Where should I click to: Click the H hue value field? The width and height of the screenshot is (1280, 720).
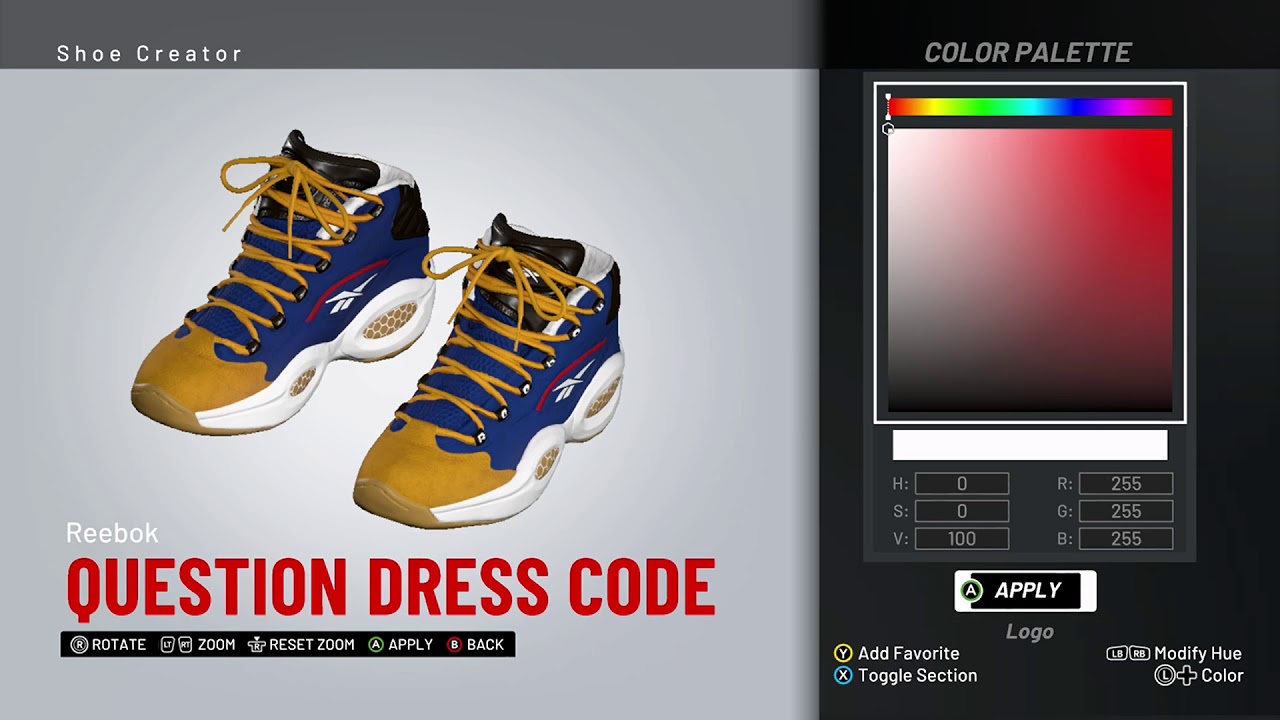[x=962, y=484]
